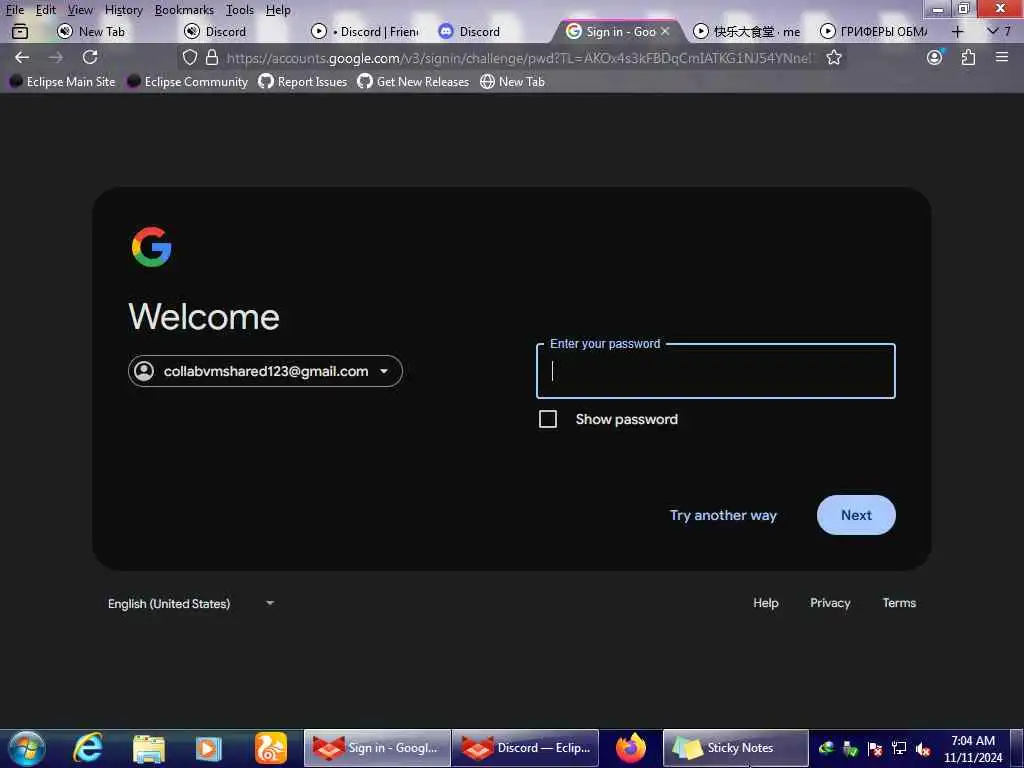Image resolution: width=1024 pixels, height=768 pixels.
Task: Go back to the previous page
Action: click(22, 57)
